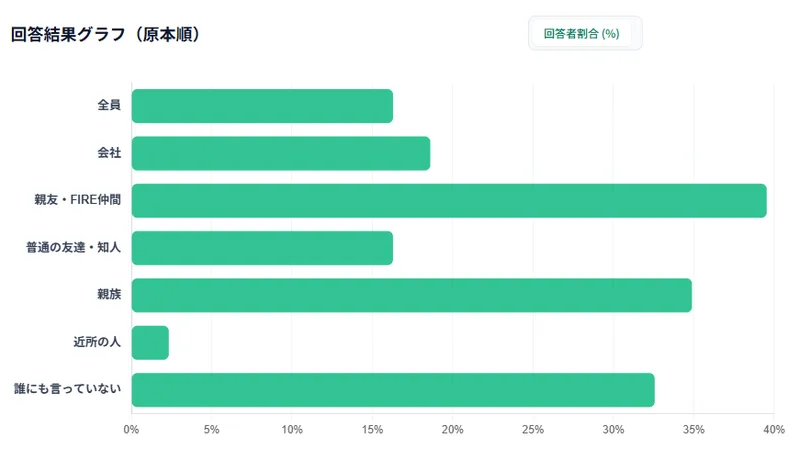Screen dimensions: 800x449
Task: Click the 親友・FIRE仲間 bar
Action: pos(449,201)
